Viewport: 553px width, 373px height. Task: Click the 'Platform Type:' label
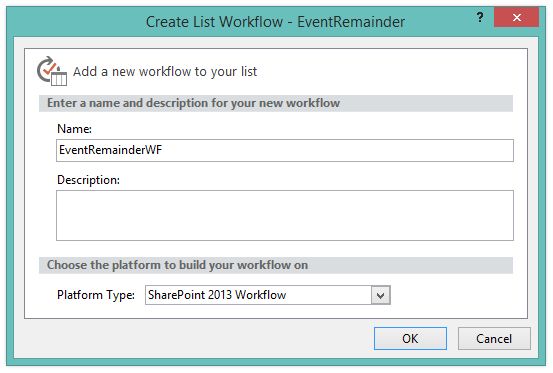[96, 295]
